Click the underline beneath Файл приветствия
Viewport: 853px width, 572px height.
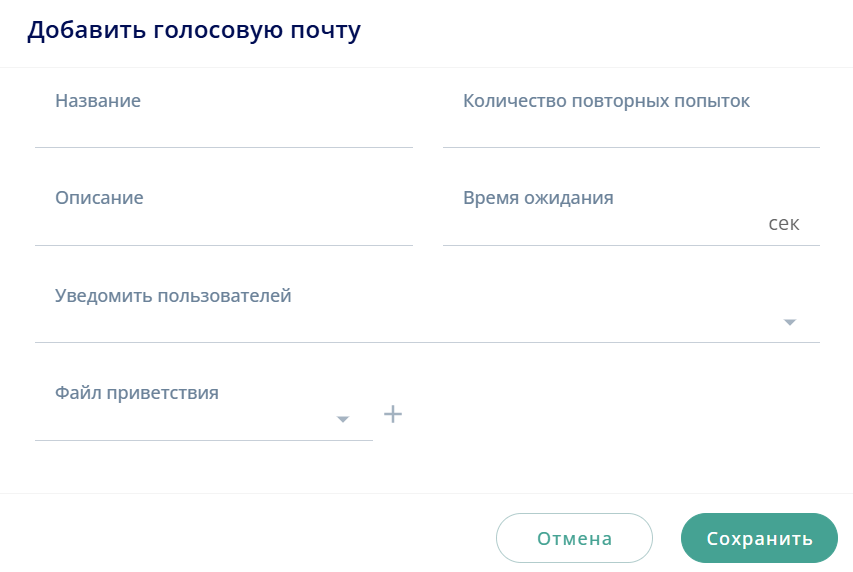tap(203, 439)
